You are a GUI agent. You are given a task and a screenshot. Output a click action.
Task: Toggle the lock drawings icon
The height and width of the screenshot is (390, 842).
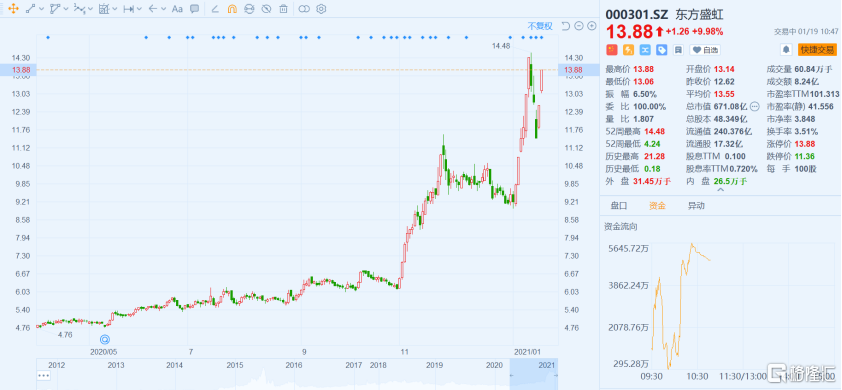(x=249, y=9)
